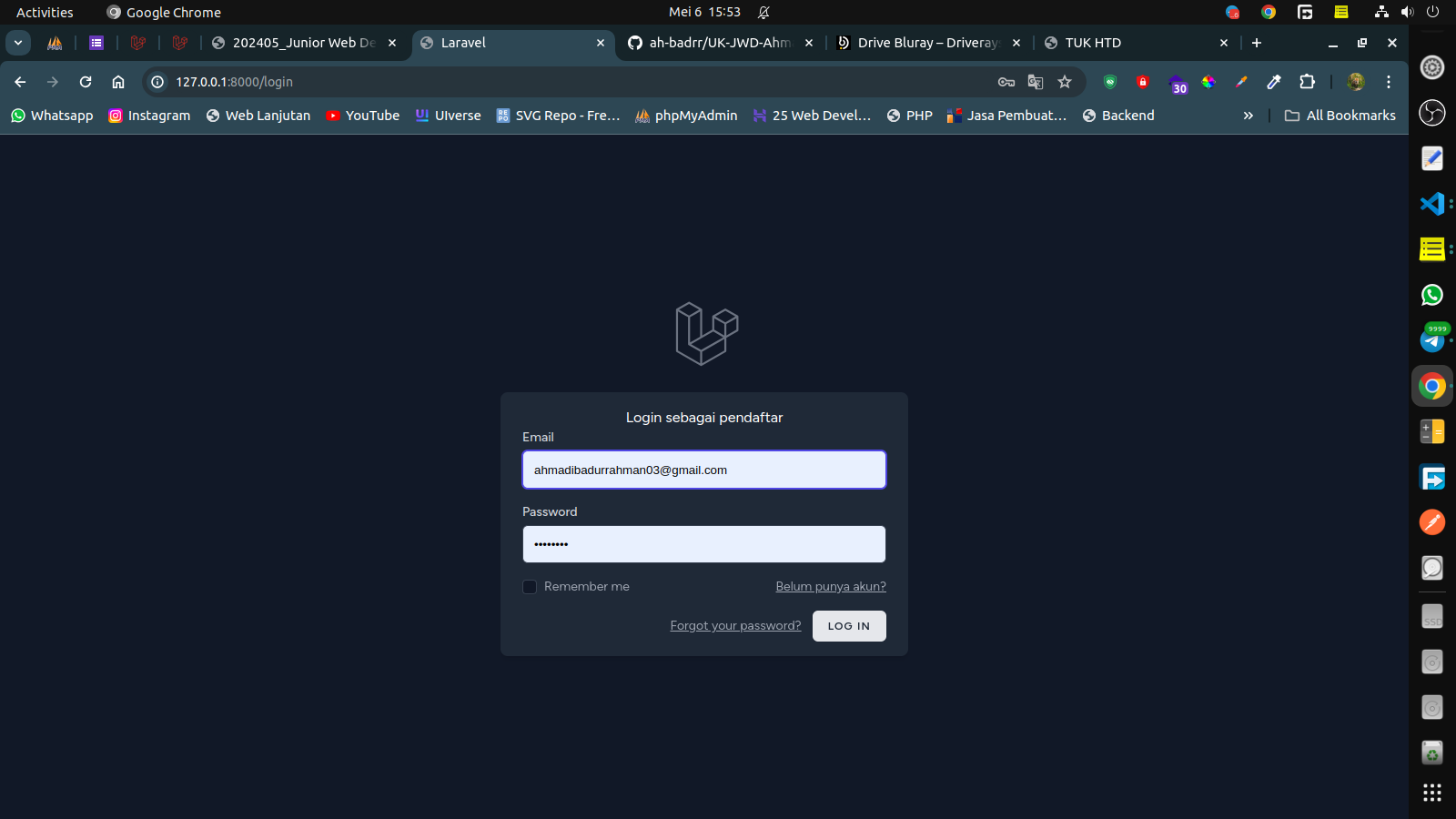This screenshot has width=1456, height=819.
Task: Open the SVG Repo bookmark
Action: [x=558, y=116]
